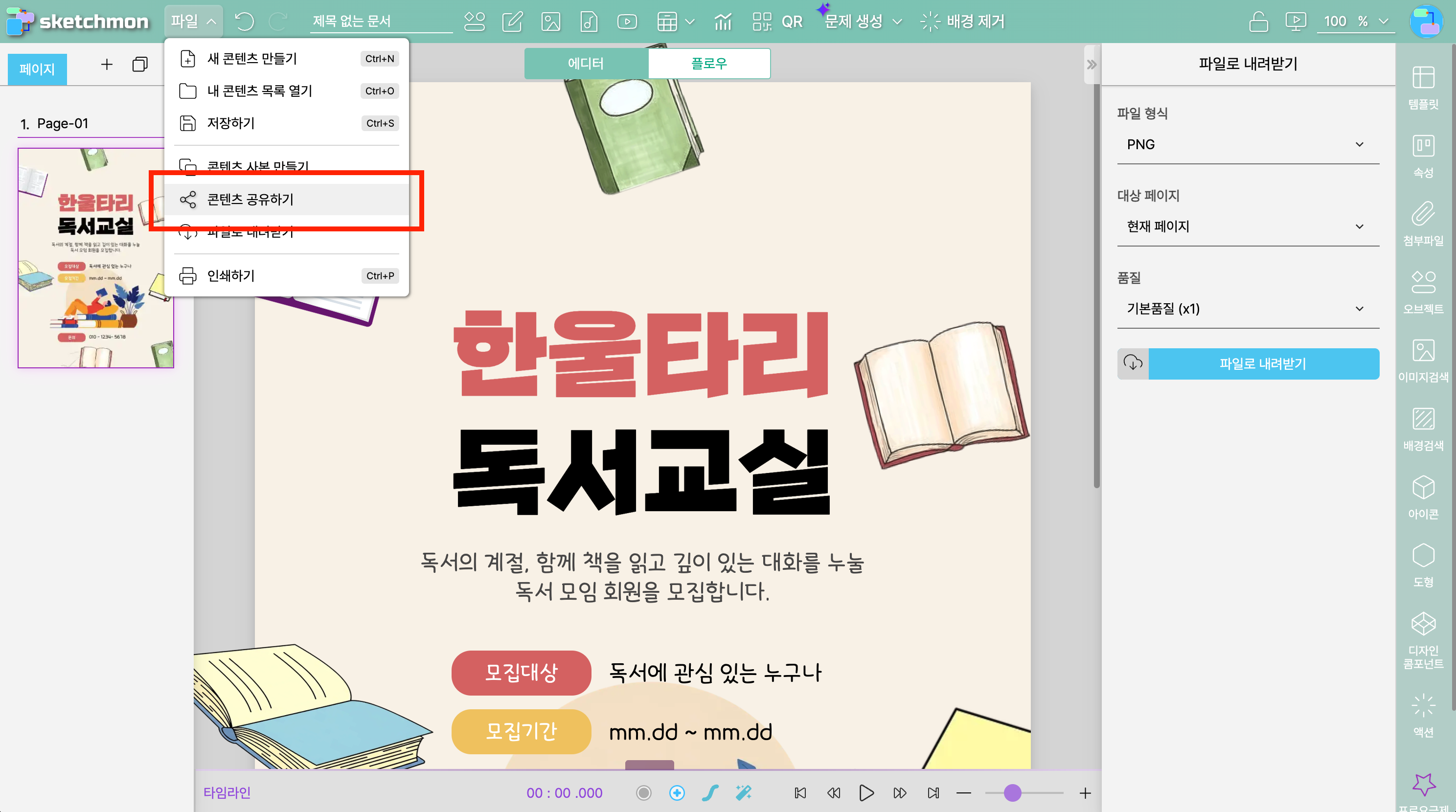Select the Page-01 thumbnail
The width and height of the screenshot is (1456, 812).
[x=95, y=258]
